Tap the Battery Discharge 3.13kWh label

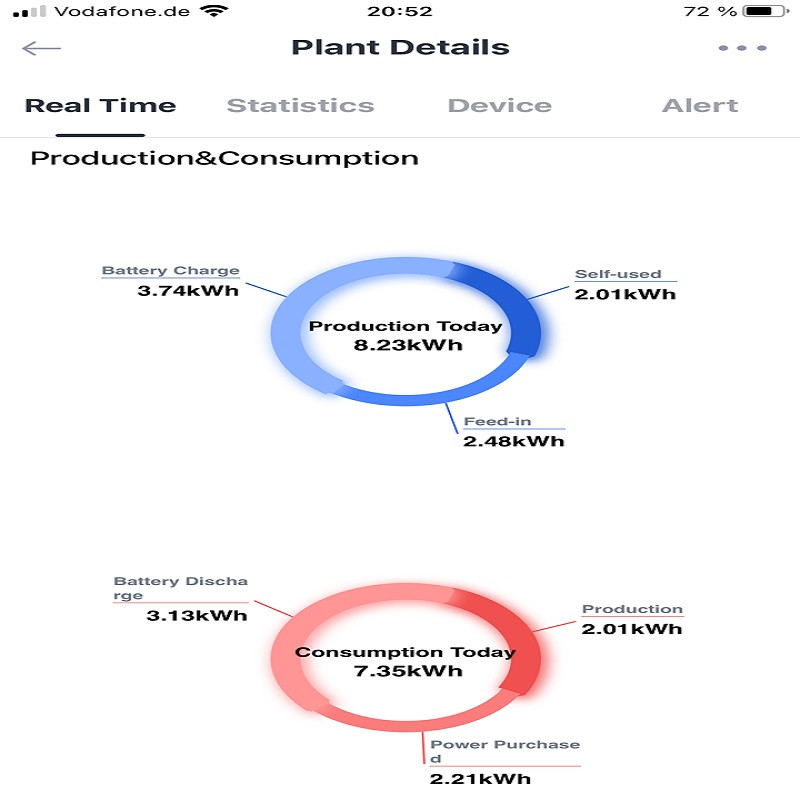pos(182,598)
